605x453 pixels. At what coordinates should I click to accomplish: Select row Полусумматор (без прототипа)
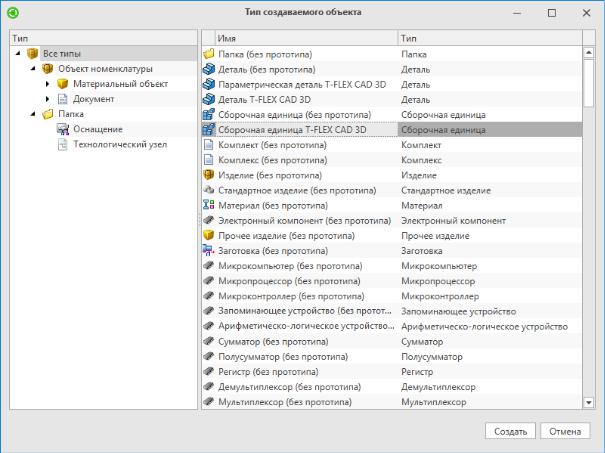point(392,357)
